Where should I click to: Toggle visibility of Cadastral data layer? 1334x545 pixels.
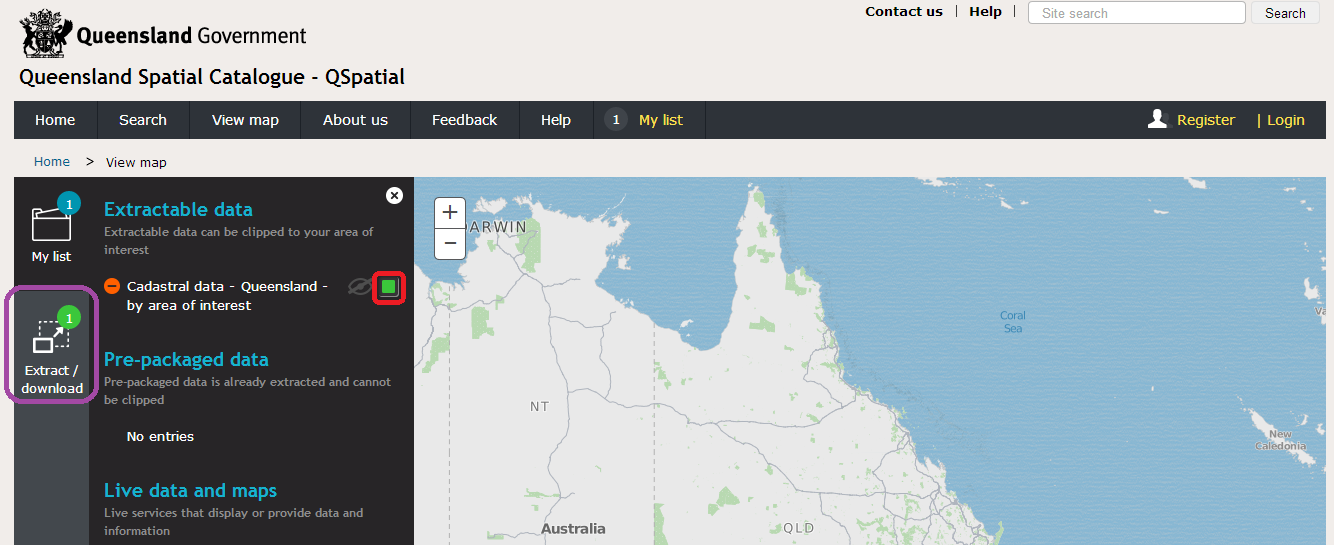point(359,287)
